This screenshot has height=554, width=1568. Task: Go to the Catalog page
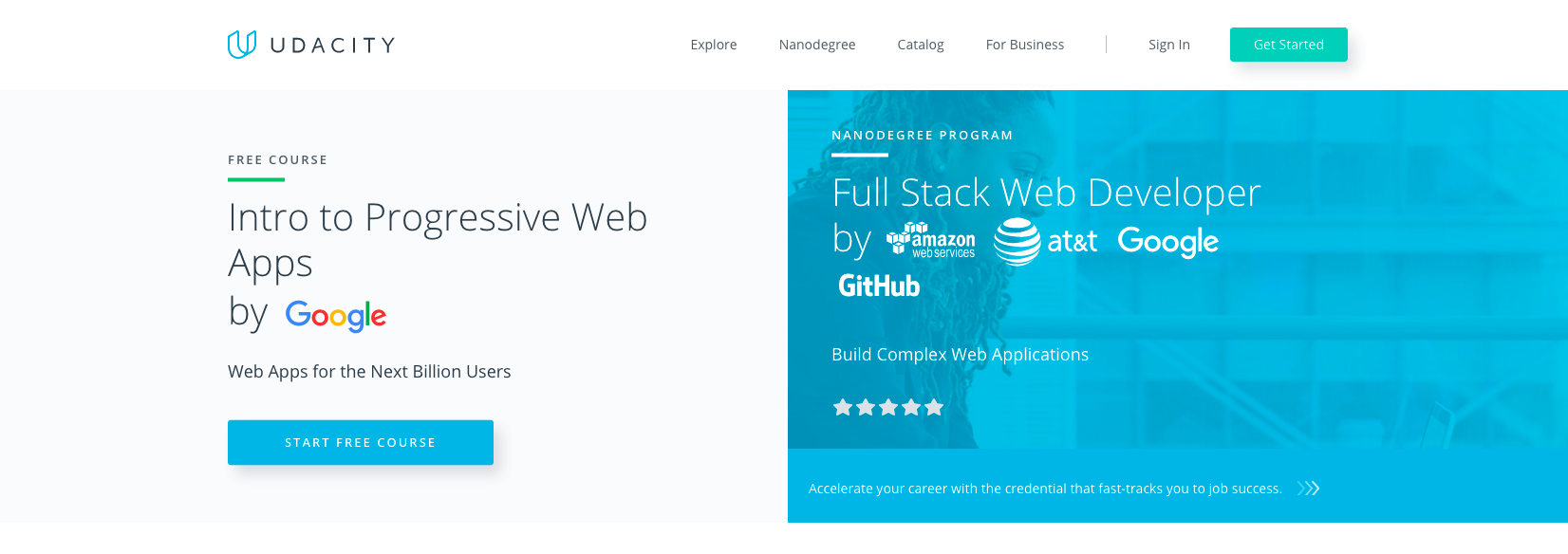921,45
